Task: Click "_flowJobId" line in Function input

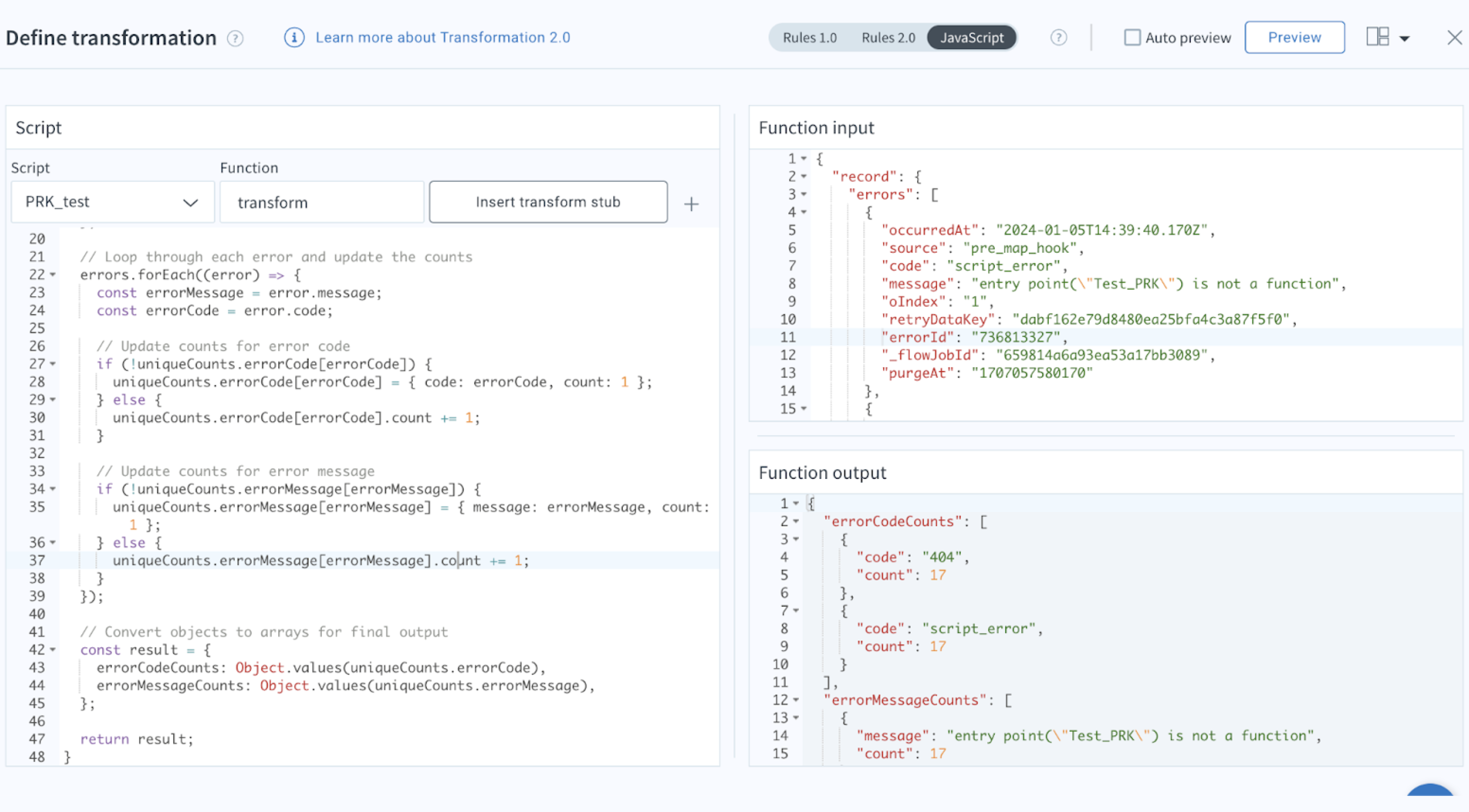Action: (x=1048, y=355)
